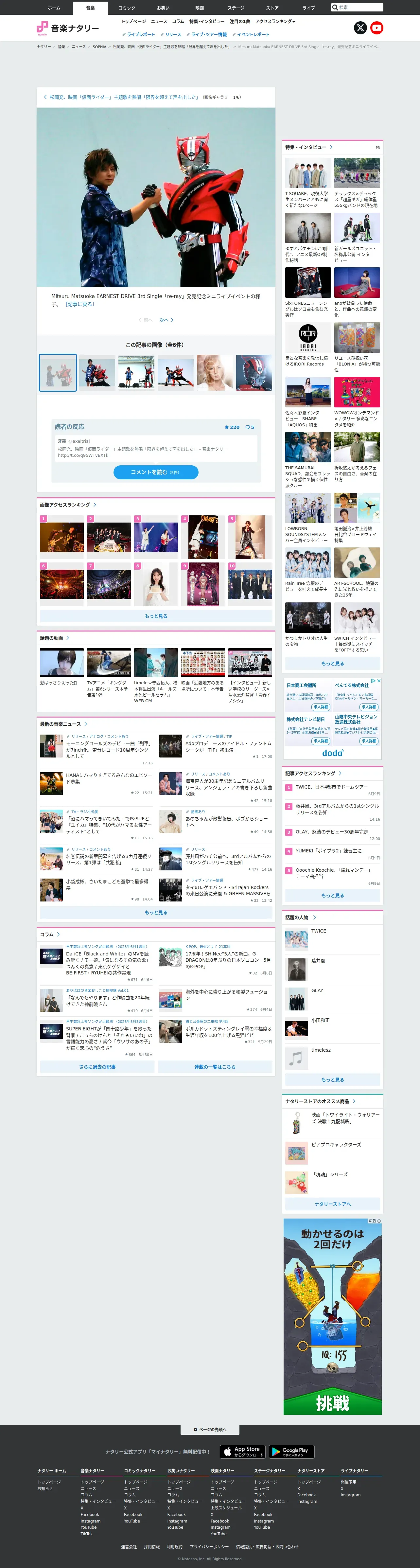Click the Google Play download badge

291,1452
